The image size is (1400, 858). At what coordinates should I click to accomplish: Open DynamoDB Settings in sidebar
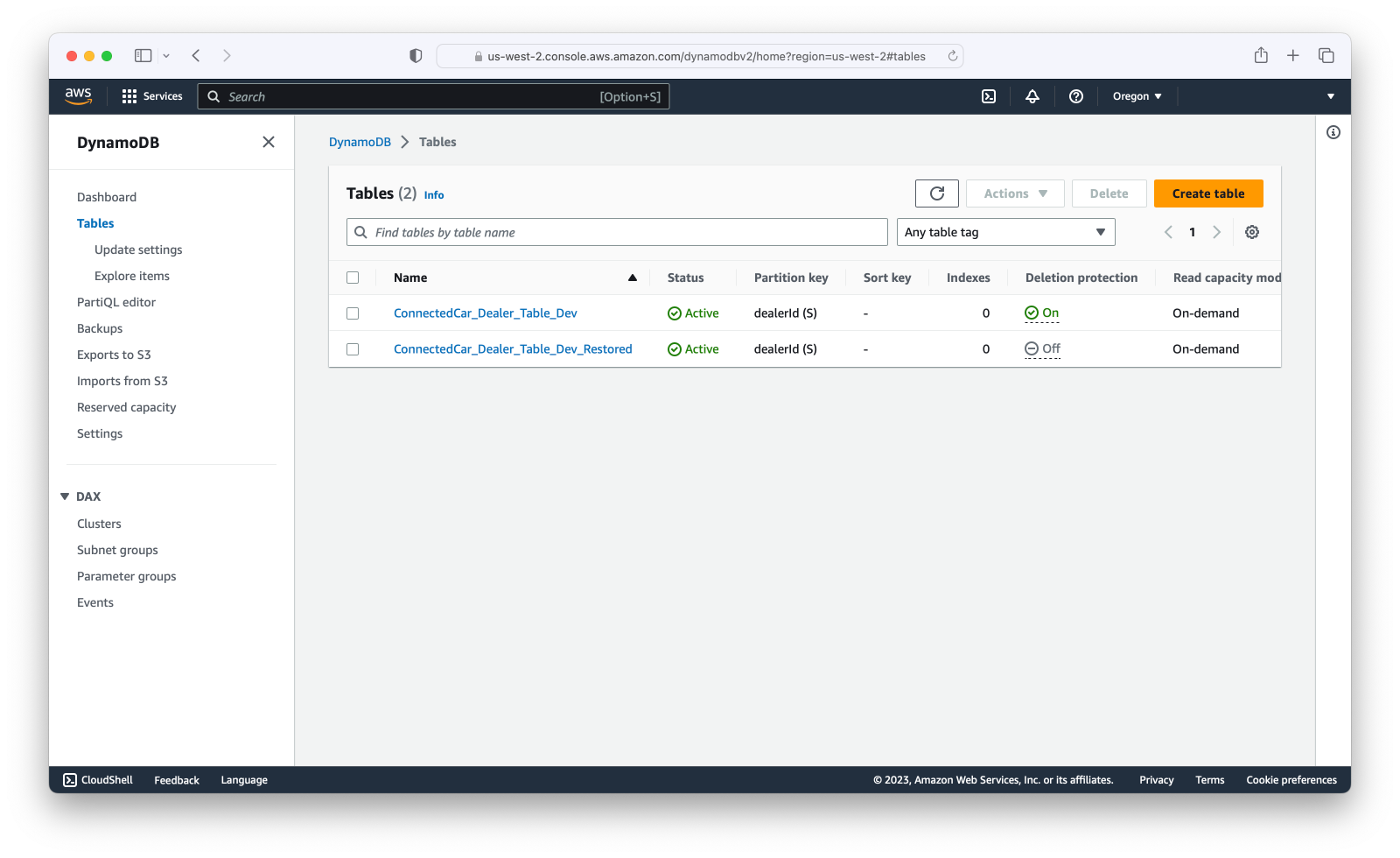[100, 433]
